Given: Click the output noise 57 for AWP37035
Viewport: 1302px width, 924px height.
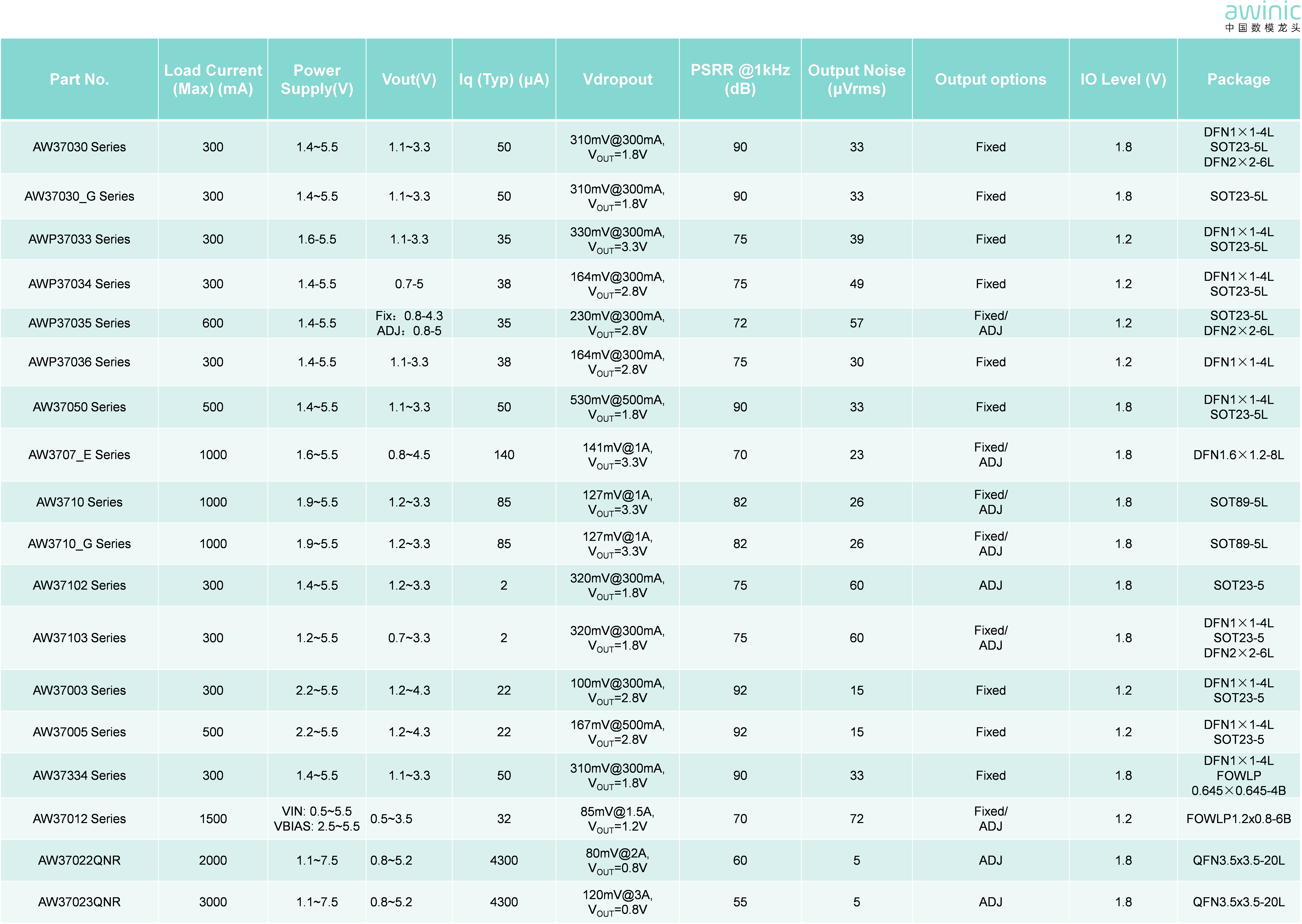Looking at the screenshot, I should click(x=857, y=323).
